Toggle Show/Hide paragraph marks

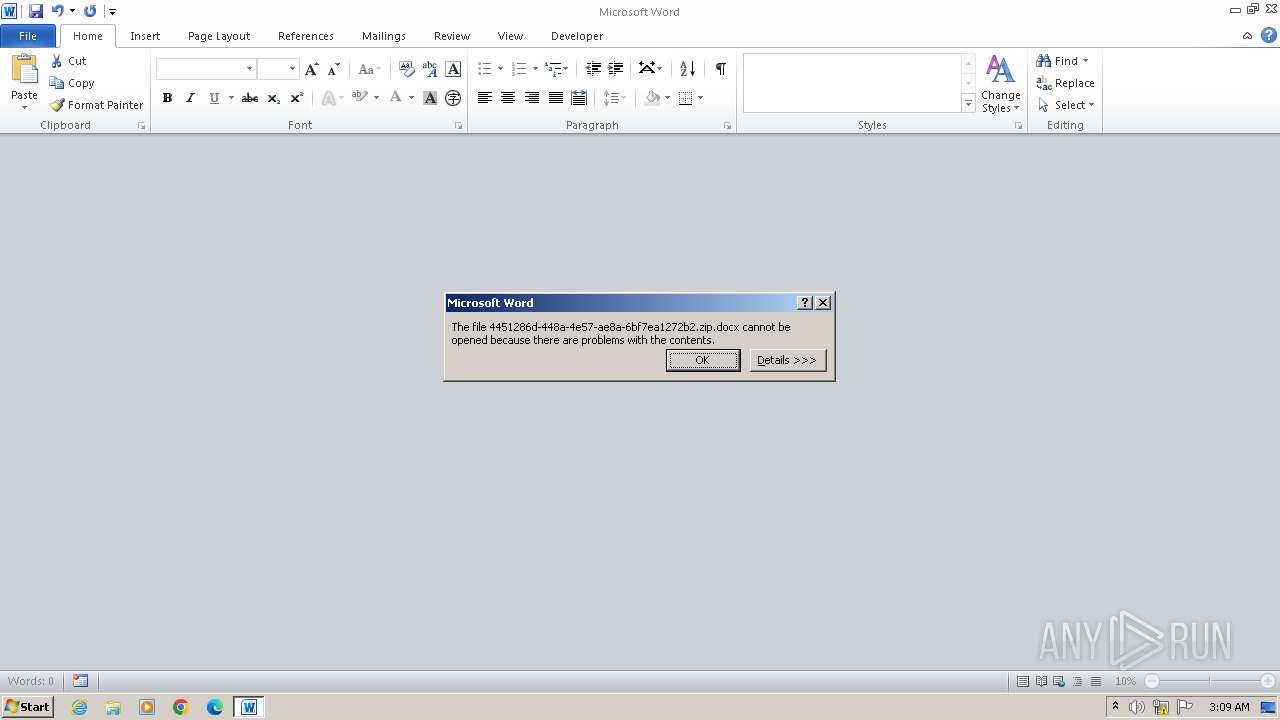tap(720, 69)
